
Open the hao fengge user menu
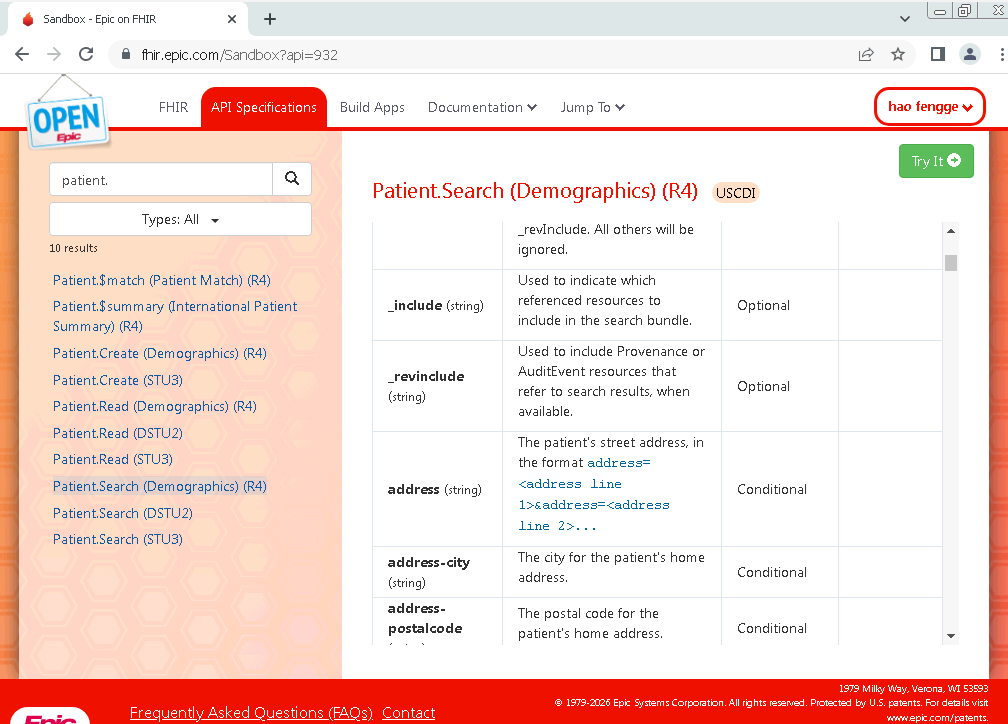(930, 107)
